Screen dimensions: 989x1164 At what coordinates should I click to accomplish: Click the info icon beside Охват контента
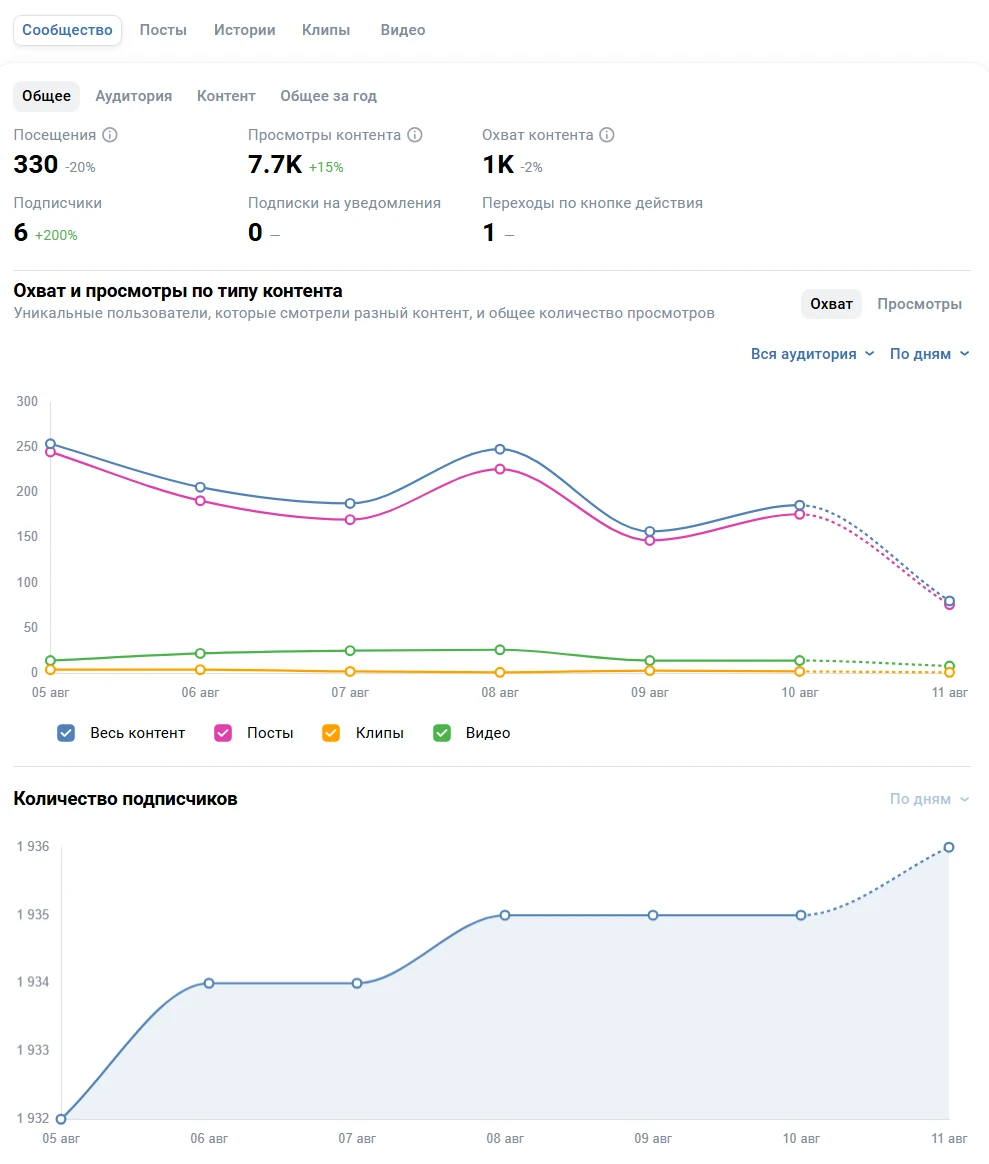[607, 135]
